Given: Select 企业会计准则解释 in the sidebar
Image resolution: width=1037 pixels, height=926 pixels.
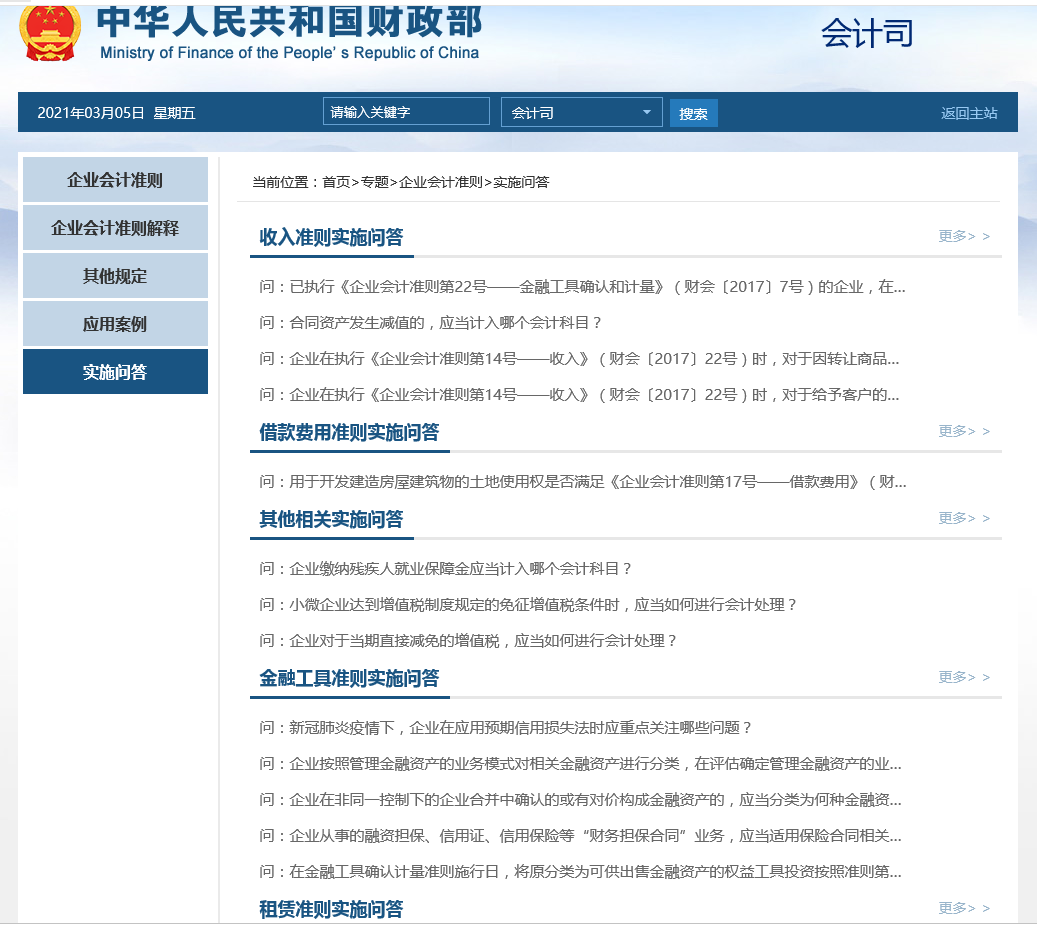Looking at the screenshot, I should coord(115,228).
